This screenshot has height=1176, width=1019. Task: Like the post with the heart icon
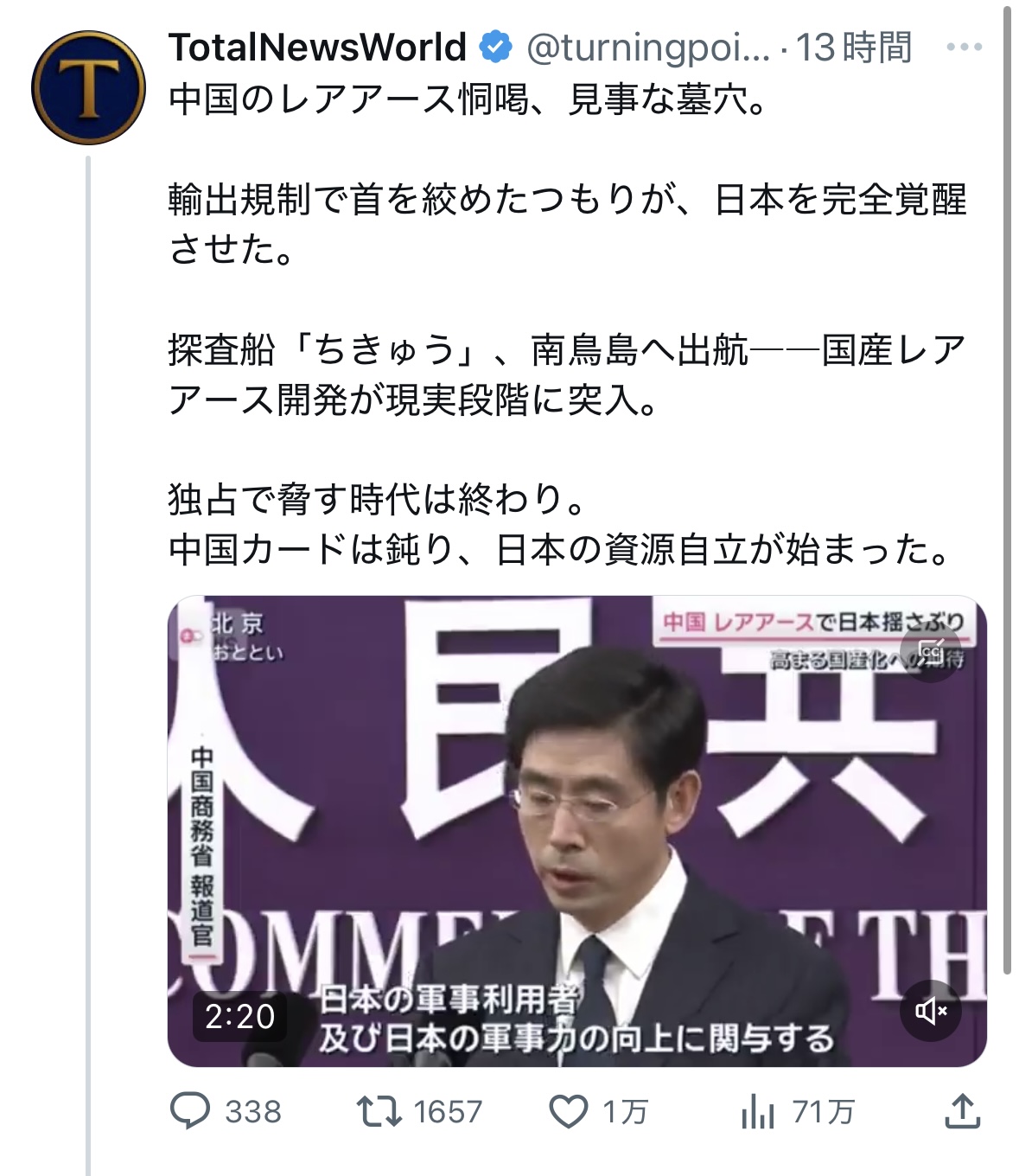pos(569,1111)
